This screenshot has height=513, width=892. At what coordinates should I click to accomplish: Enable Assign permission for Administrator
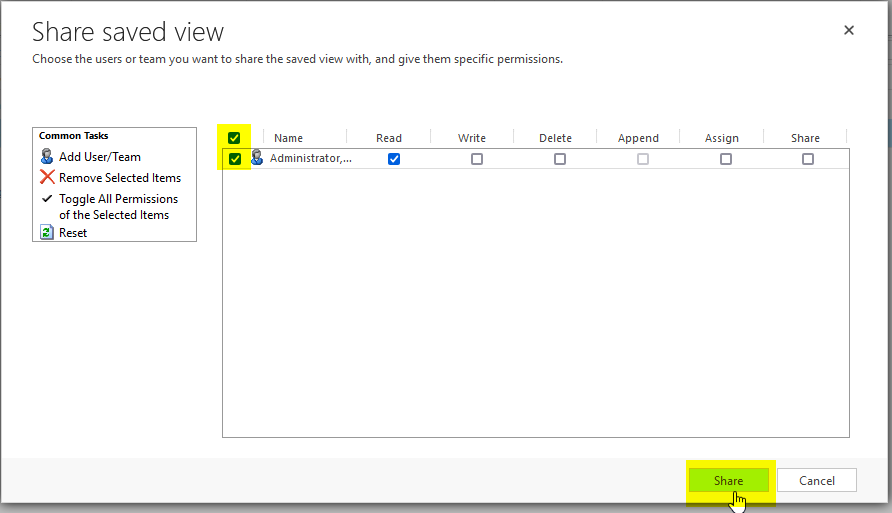click(x=726, y=159)
